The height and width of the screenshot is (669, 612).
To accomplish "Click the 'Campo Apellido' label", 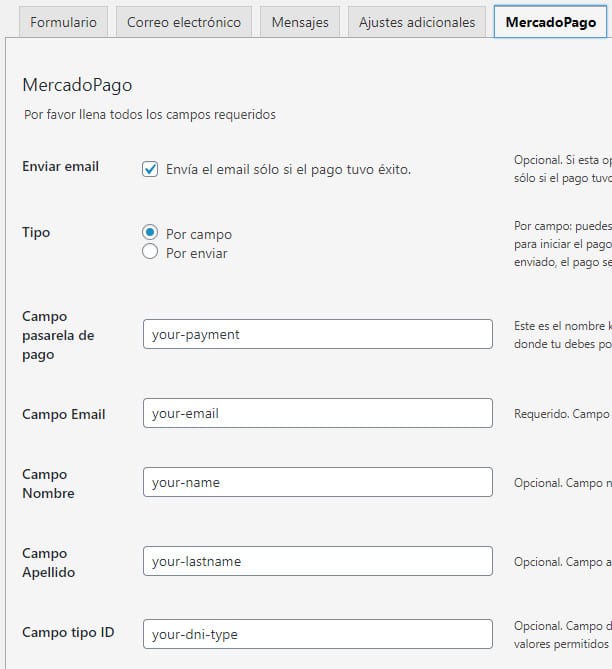I will [49, 563].
